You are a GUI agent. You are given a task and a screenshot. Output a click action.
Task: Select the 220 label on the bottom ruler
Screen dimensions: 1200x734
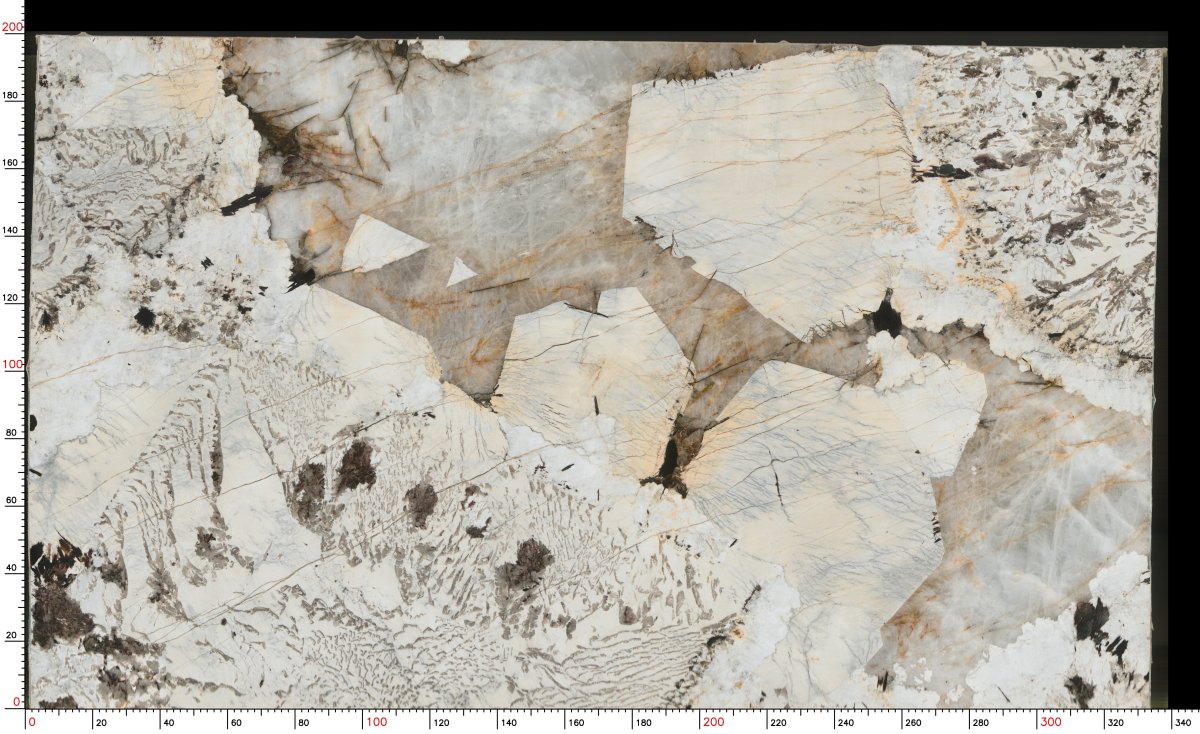(780, 722)
